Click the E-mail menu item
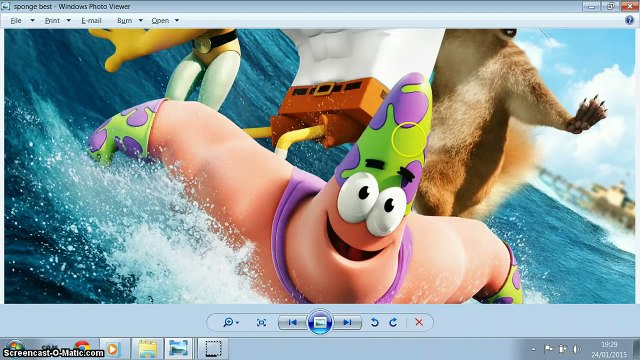Viewport: 640px width, 360px height. click(x=91, y=20)
